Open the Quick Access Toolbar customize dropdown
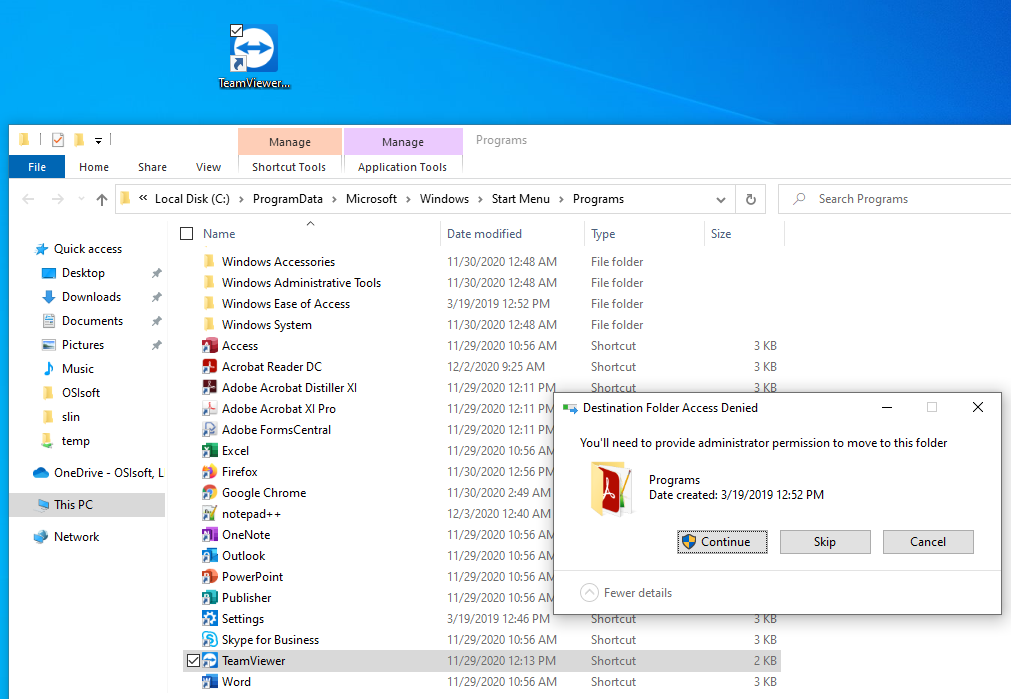This screenshot has height=699, width=1011. (98, 140)
